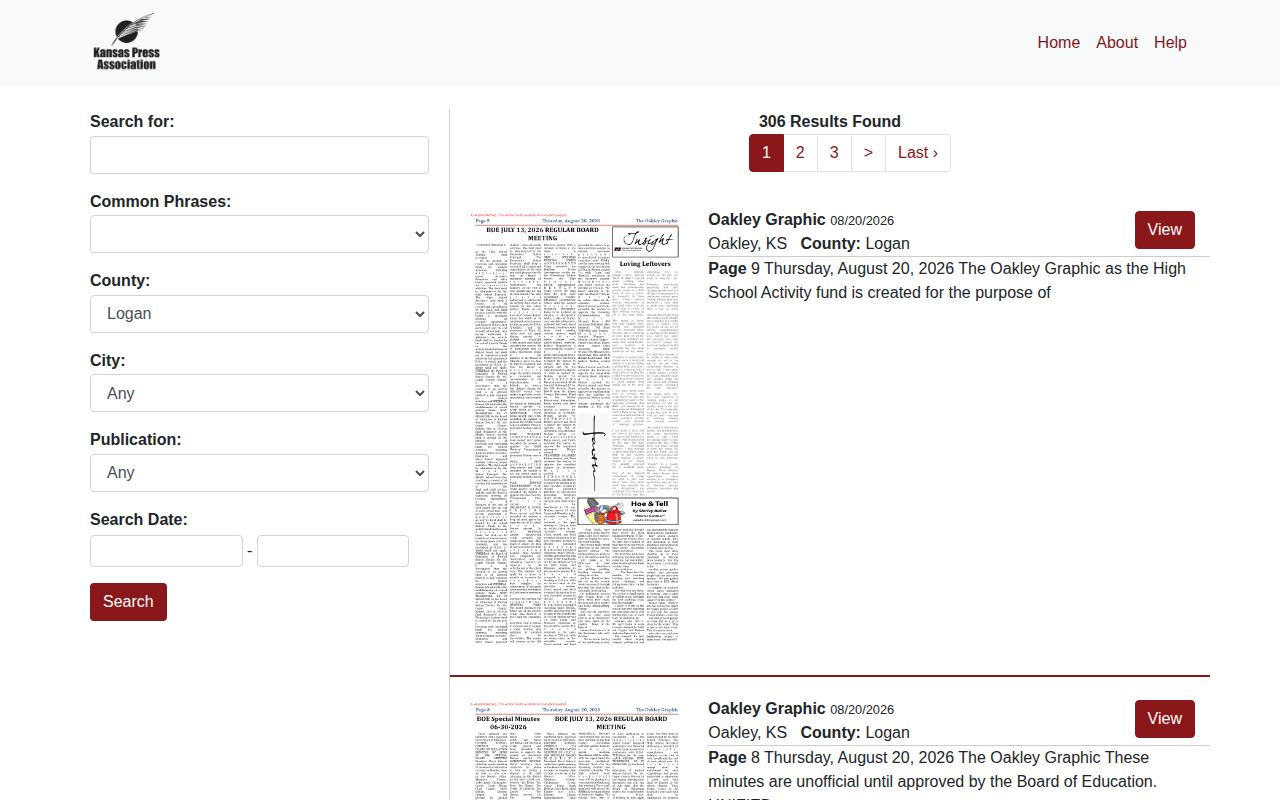This screenshot has height=800, width=1280.
Task: Open the Page 8 Oakley Graphic thumbnail
Action: 575,750
